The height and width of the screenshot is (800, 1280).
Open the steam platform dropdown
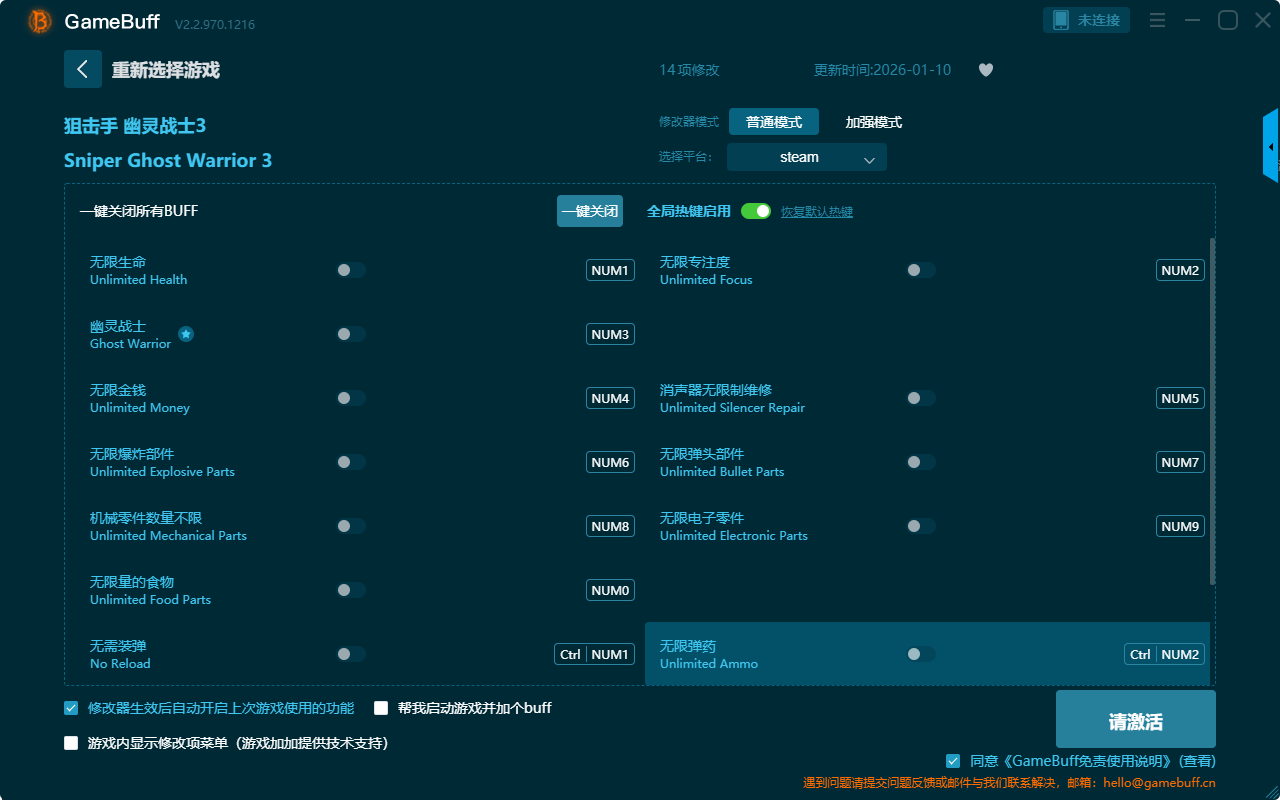[x=806, y=157]
